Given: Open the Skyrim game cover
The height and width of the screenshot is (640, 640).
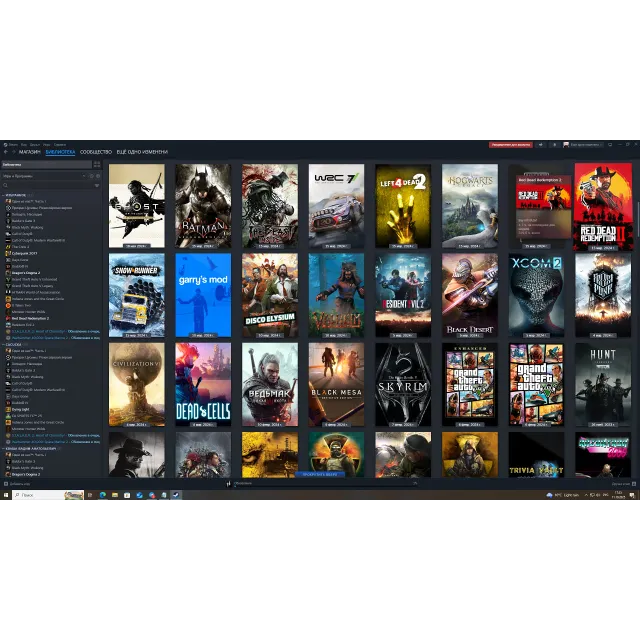Looking at the screenshot, I should coord(403,384).
